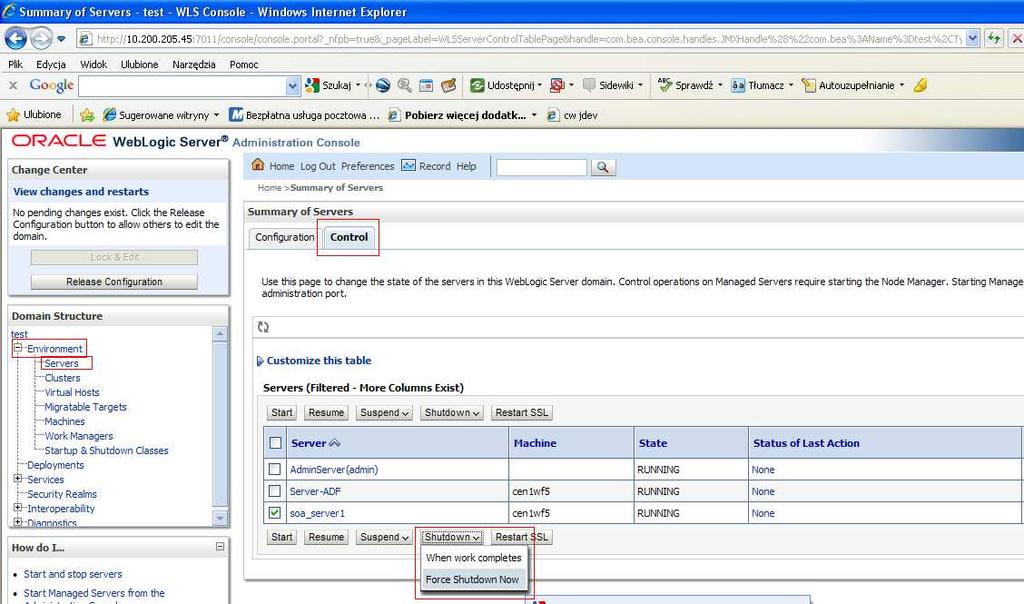This screenshot has width=1024, height=604.
Task: Click the refresh icon beside the address bar
Action: pyautogui.click(x=994, y=39)
